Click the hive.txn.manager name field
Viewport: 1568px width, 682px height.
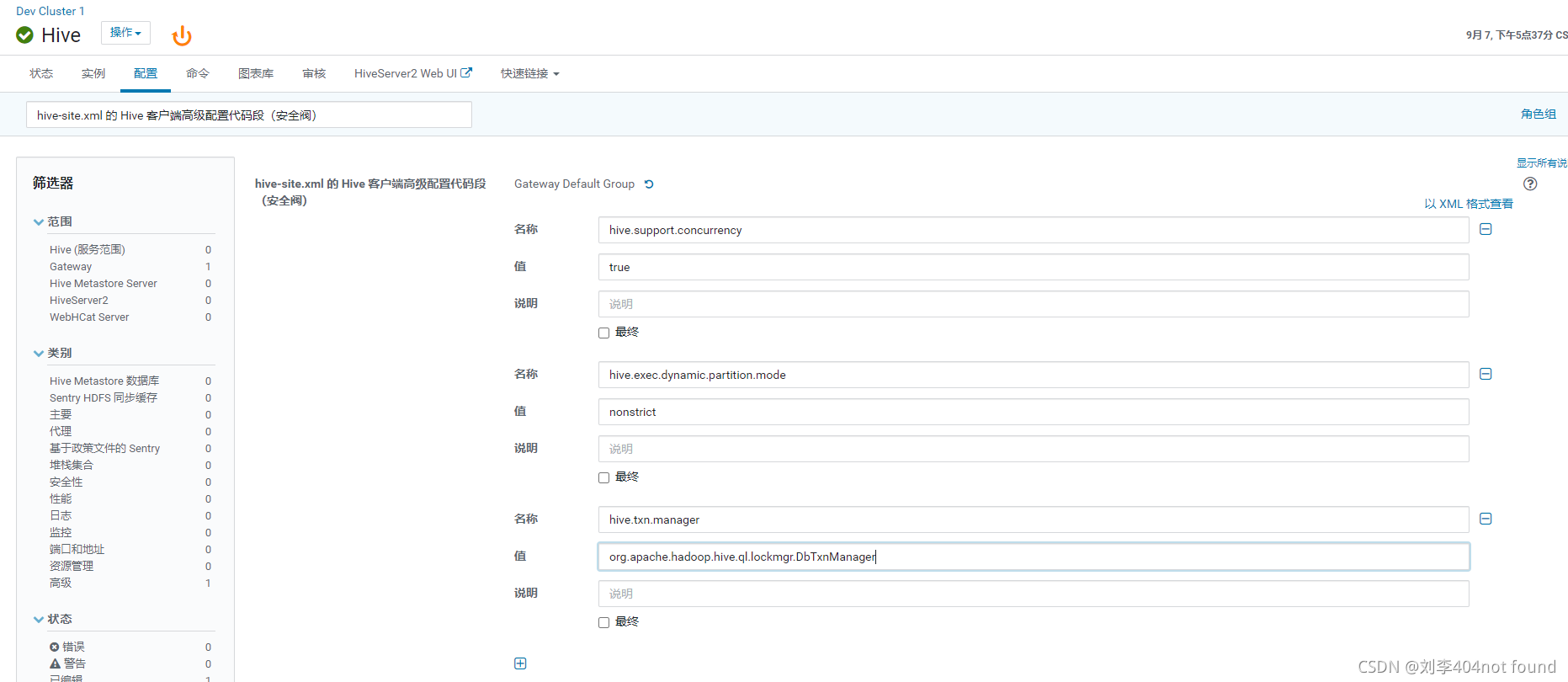coord(1034,519)
